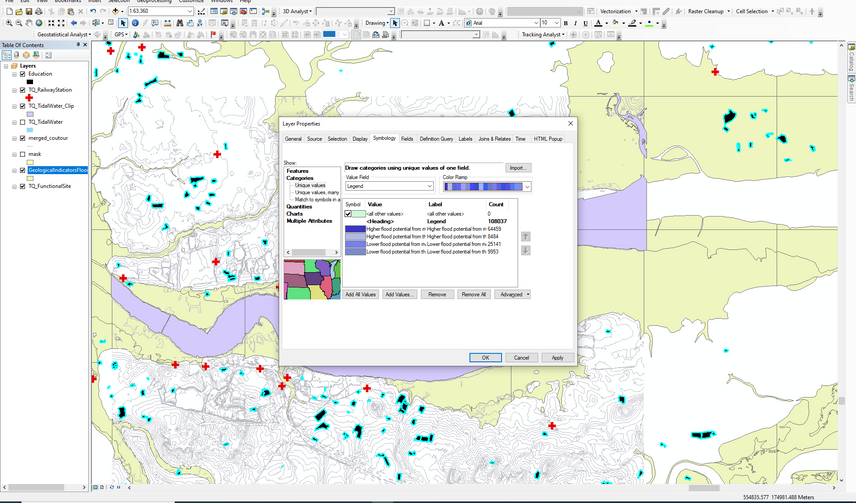
Task: Click the Add Data button icon
Action: coord(117,11)
